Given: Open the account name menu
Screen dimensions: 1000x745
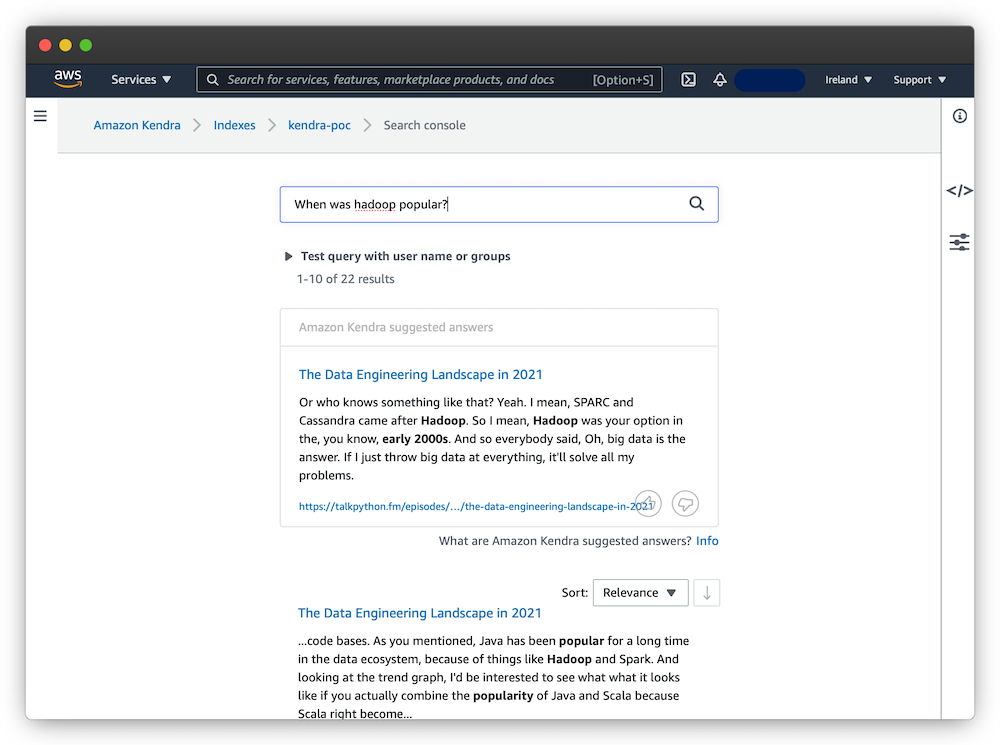Looking at the screenshot, I should (769, 80).
